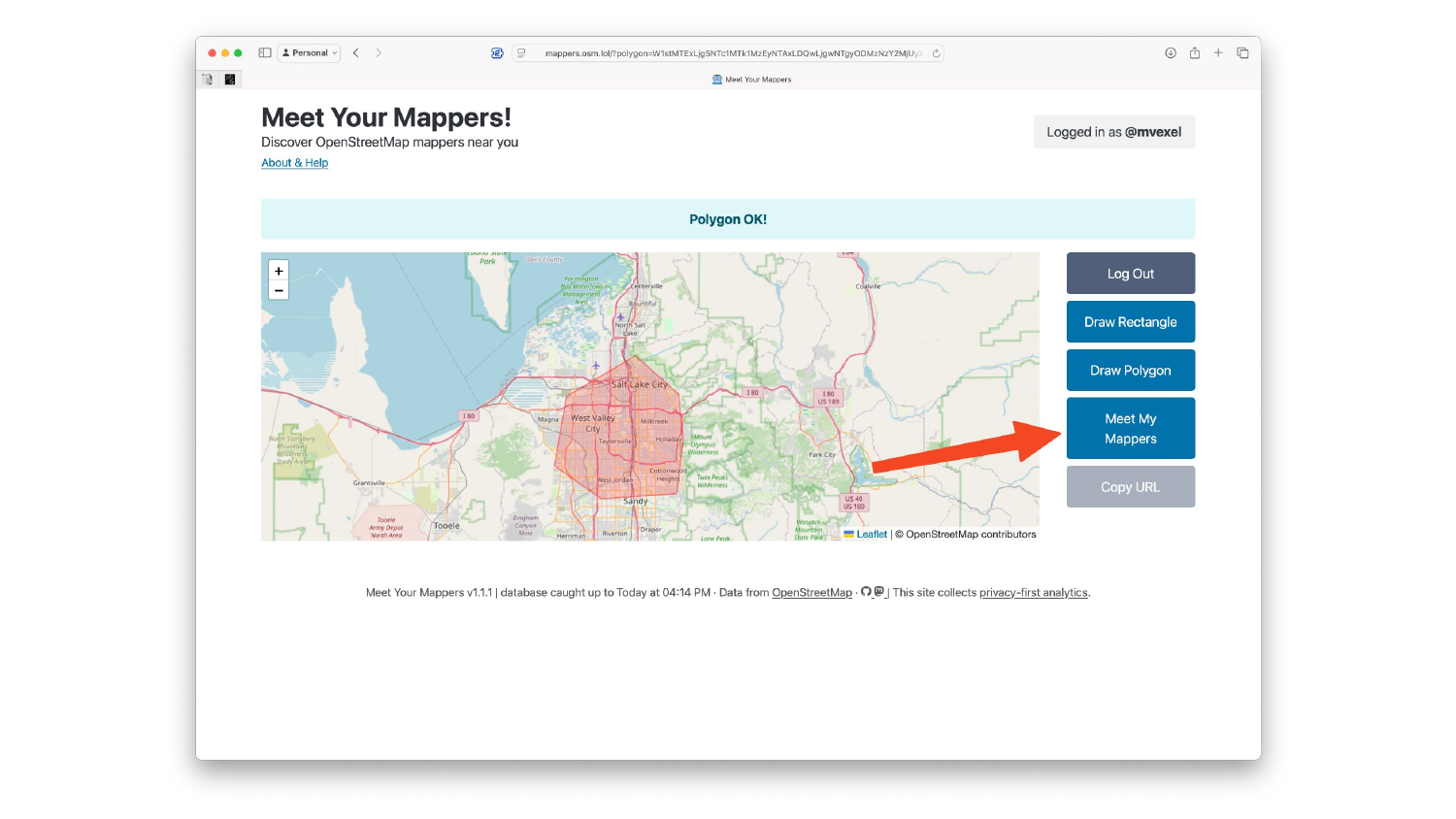Viewport: 1456px width, 819px height.
Task: Add a new tab with the plus icon
Action: tap(1218, 53)
